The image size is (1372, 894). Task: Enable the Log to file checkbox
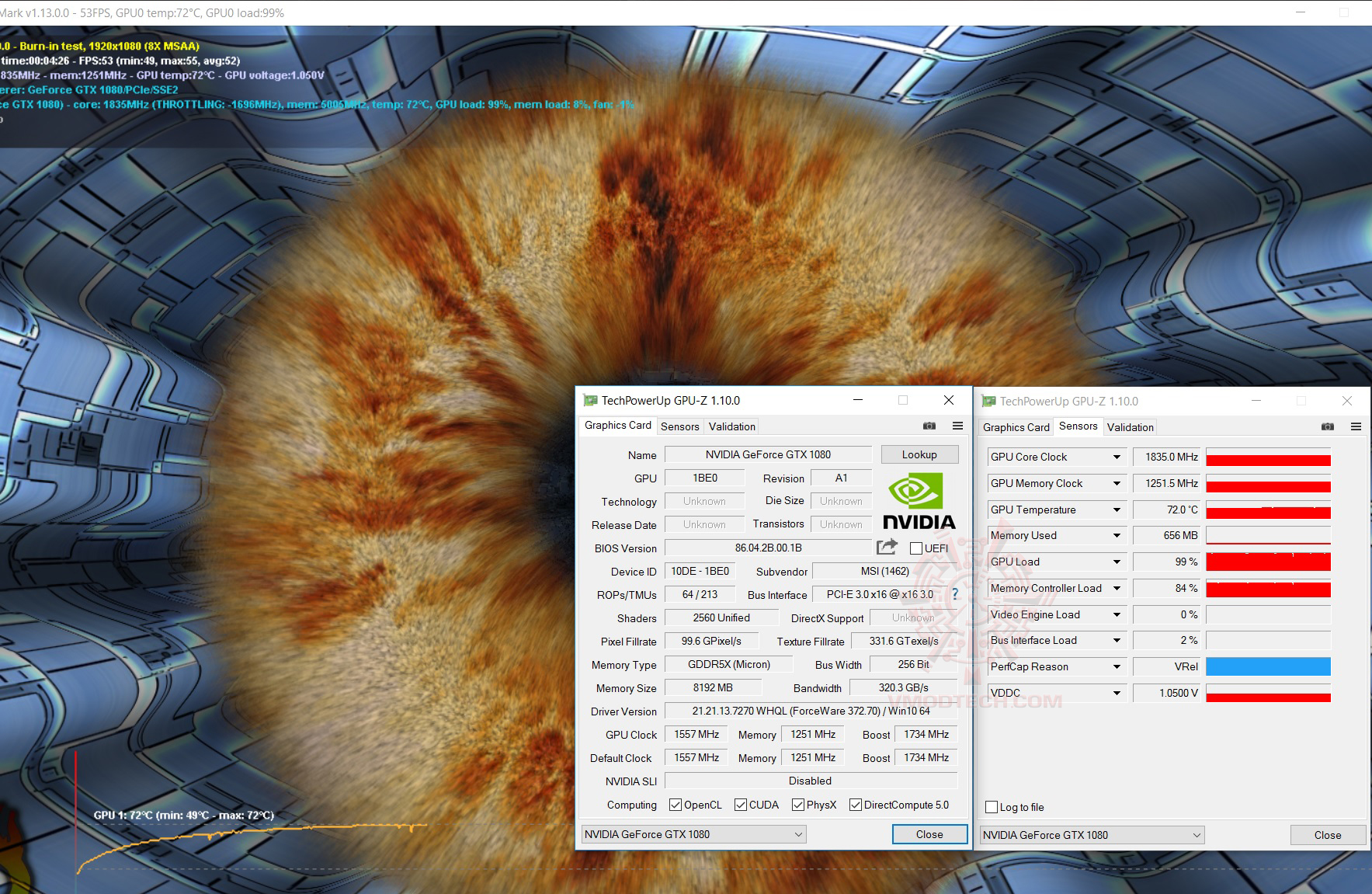[992, 807]
